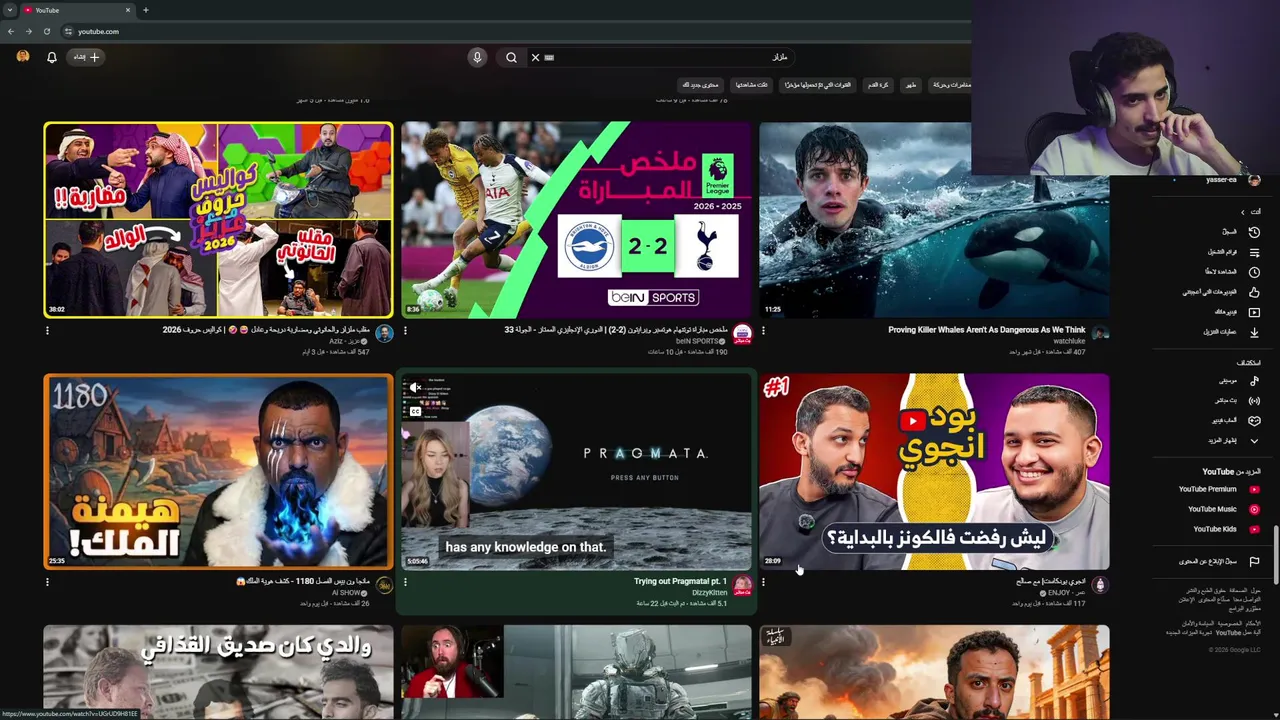Open the "Proving Killer Whales Aren't As Dangerous" title
The image size is (1280, 720).
coord(986,330)
